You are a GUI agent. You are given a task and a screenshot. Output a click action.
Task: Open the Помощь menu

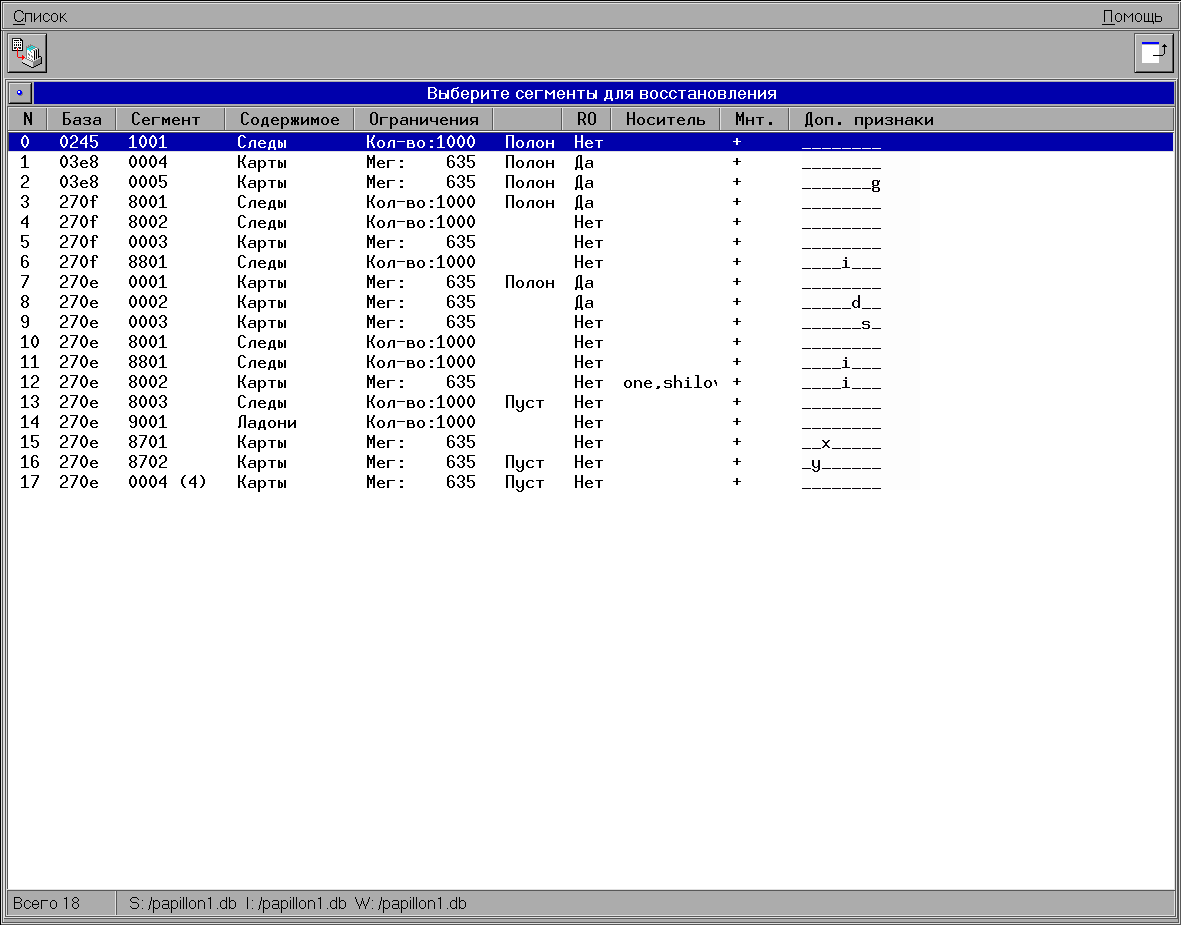pos(1132,17)
